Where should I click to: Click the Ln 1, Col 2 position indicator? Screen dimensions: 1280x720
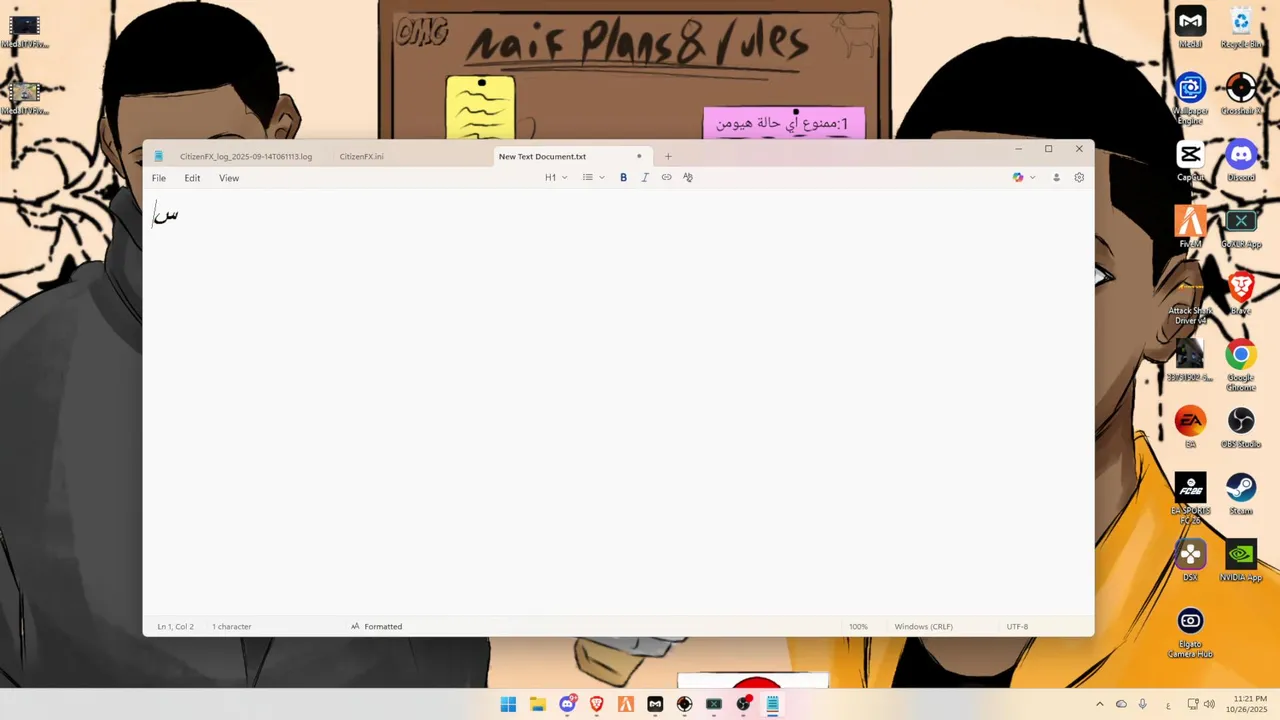[175, 627]
